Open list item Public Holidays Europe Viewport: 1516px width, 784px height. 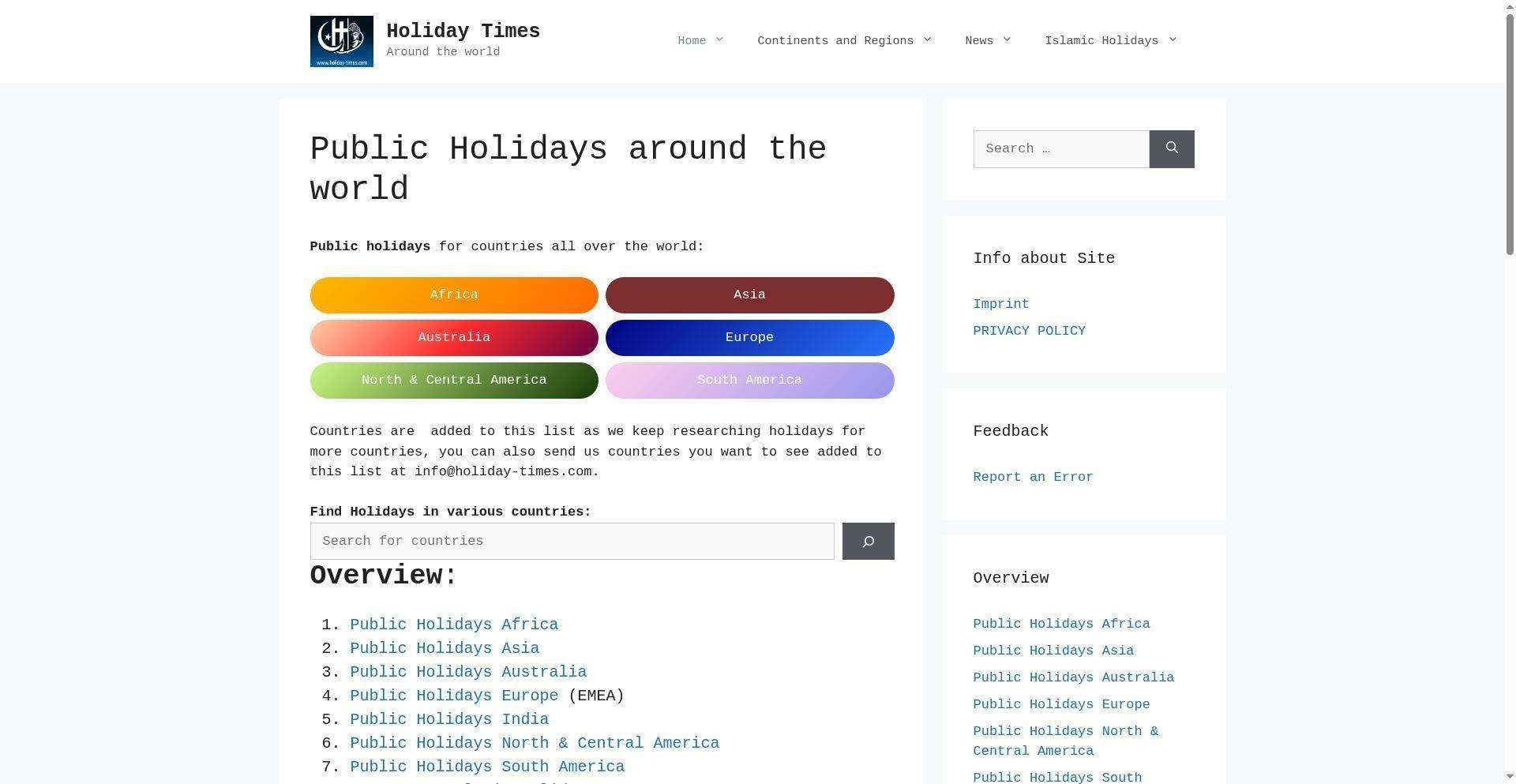(x=454, y=696)
